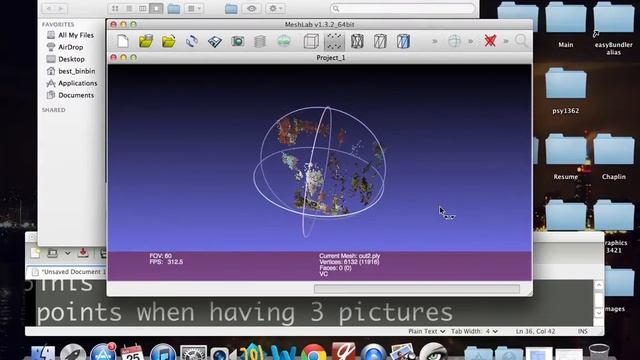Enable bounding box render mode
The width and height of the screenshot is (640, 360).
point(311,41)
